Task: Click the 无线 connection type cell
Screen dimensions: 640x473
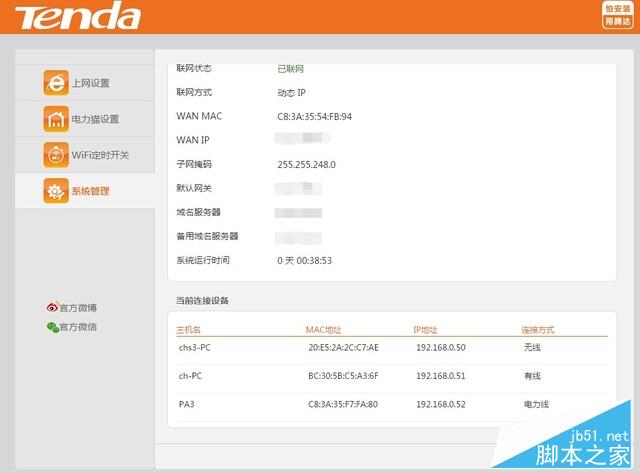Action: coord(532,348)
